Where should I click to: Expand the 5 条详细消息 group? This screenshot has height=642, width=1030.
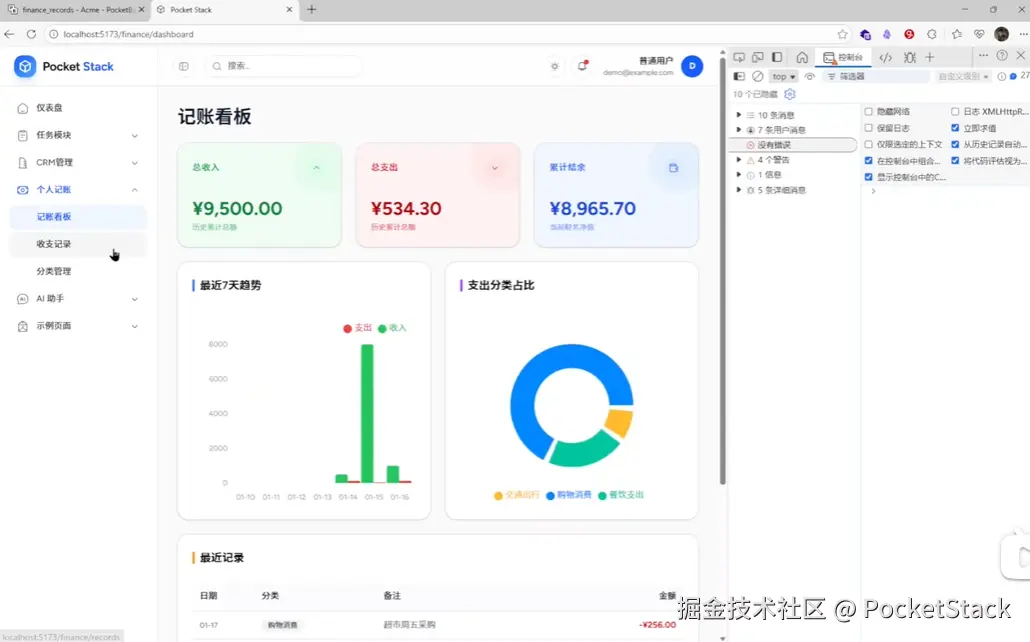pyautogui.click(x=739, y=190)
